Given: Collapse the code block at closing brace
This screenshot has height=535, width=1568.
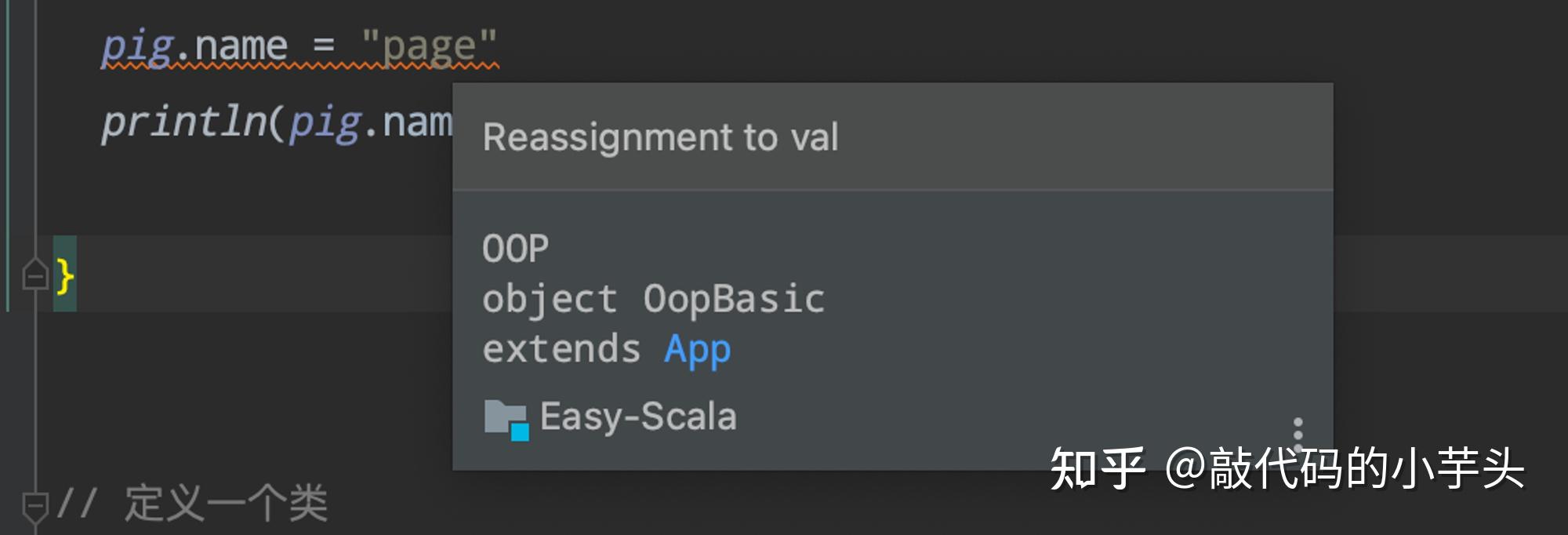Looking at the screenshot, I should (34, 275).
